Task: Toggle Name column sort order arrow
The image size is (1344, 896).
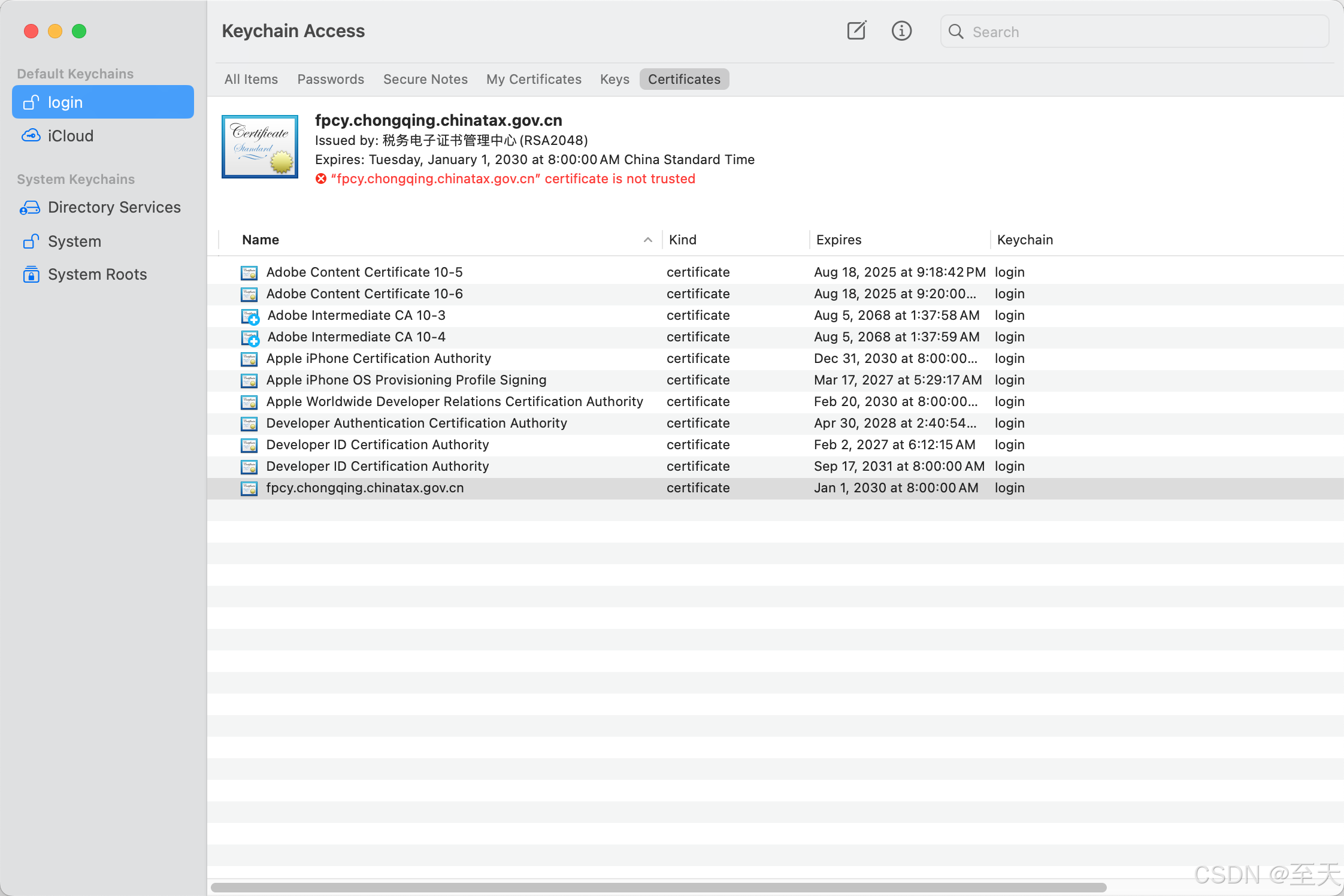Action: 647,240
